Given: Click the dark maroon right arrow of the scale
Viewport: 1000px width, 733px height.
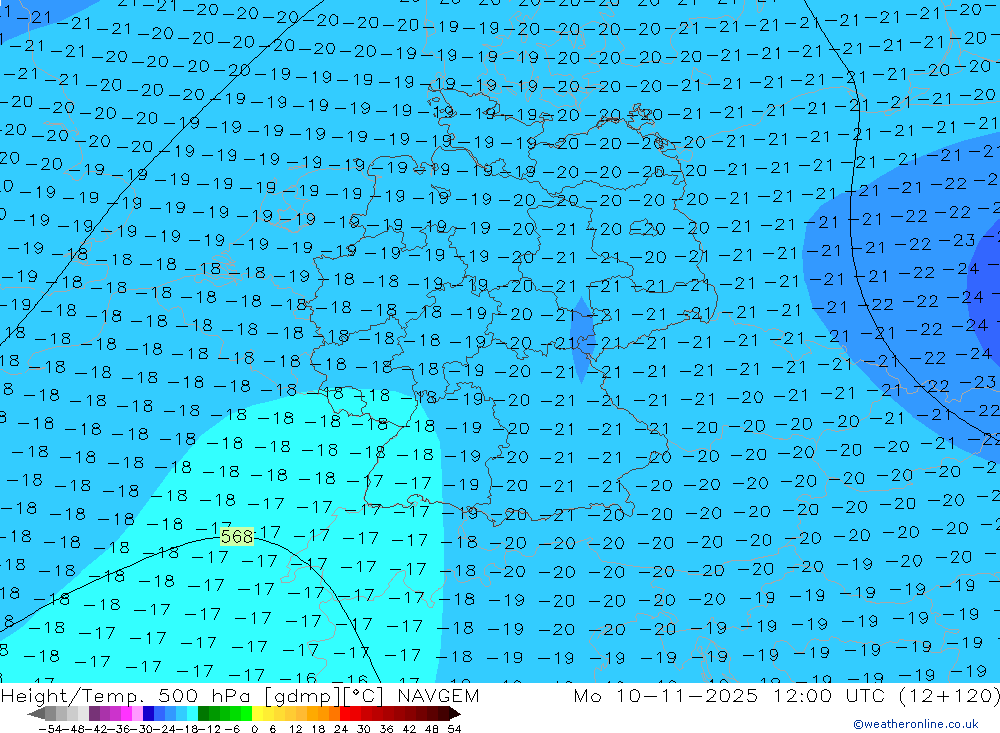Looking at the screenshot, I should click(455, 713).
